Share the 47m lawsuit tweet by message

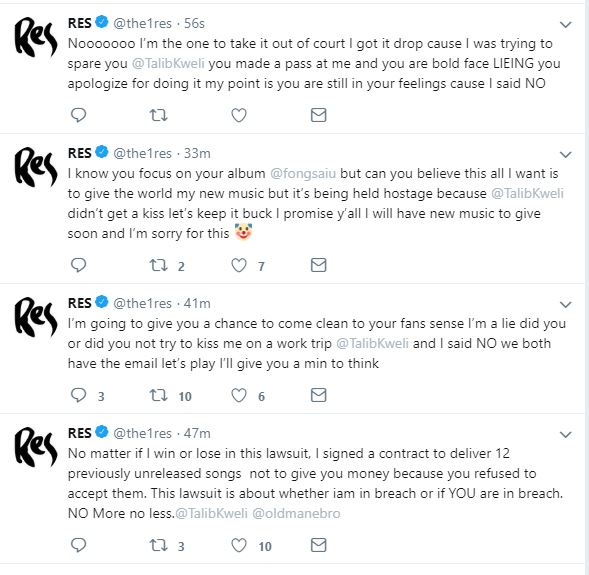[x=319, y=545]
